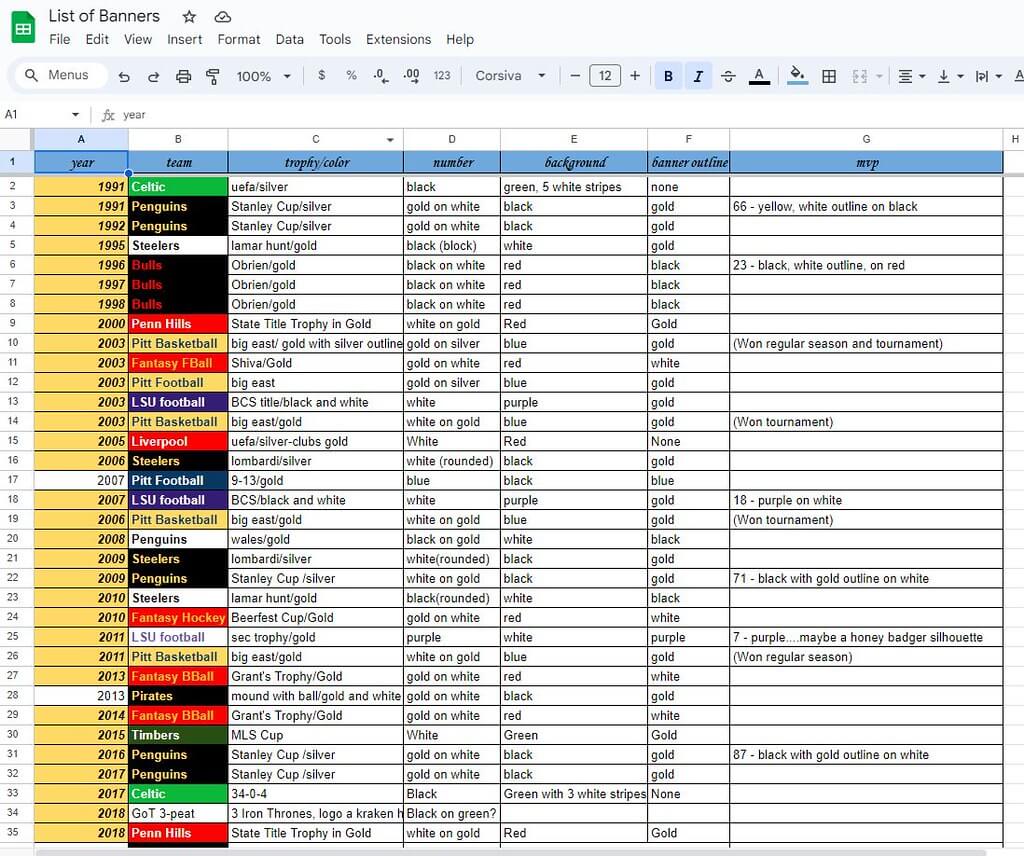Open the fill color picker
Screen dimensions: 1024x856
coord(797,76)
